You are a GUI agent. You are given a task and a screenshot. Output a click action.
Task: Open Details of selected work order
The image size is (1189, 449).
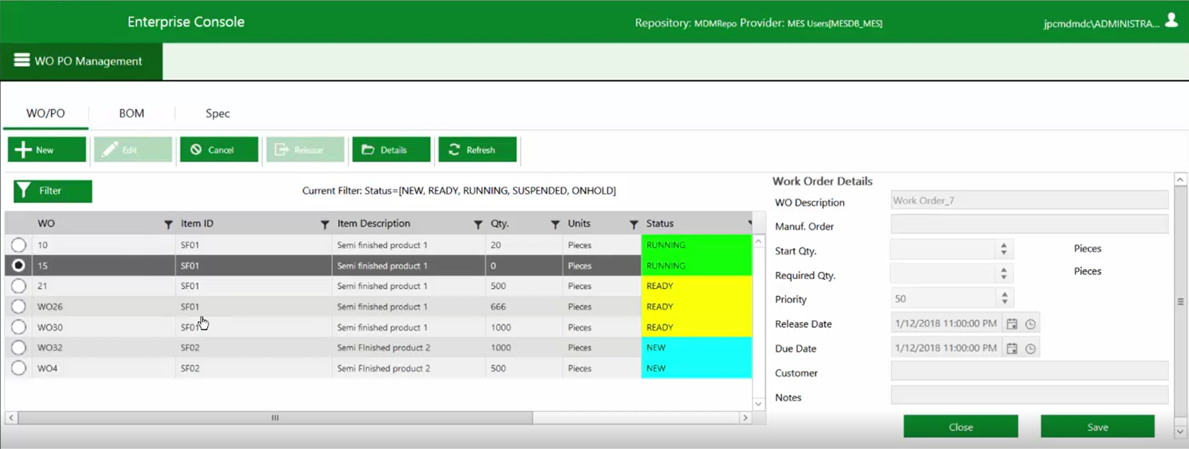pos(391,149)
